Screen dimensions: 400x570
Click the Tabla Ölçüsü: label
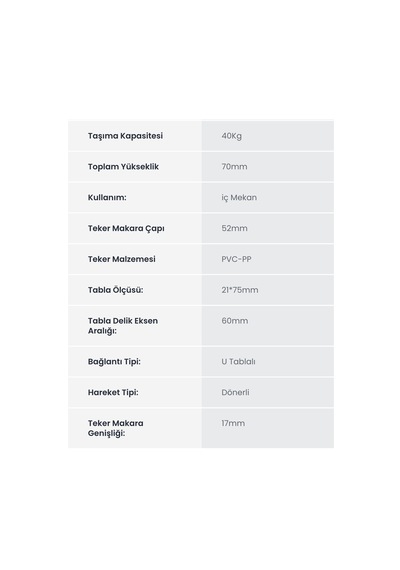point(115,290)
